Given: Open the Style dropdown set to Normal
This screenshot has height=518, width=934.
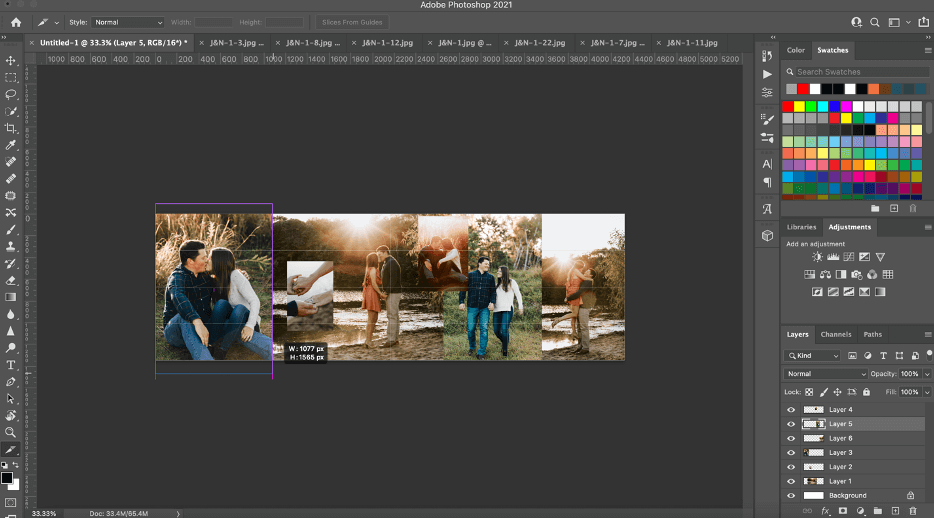Looking at the screenshot, I should pos(127,22).
